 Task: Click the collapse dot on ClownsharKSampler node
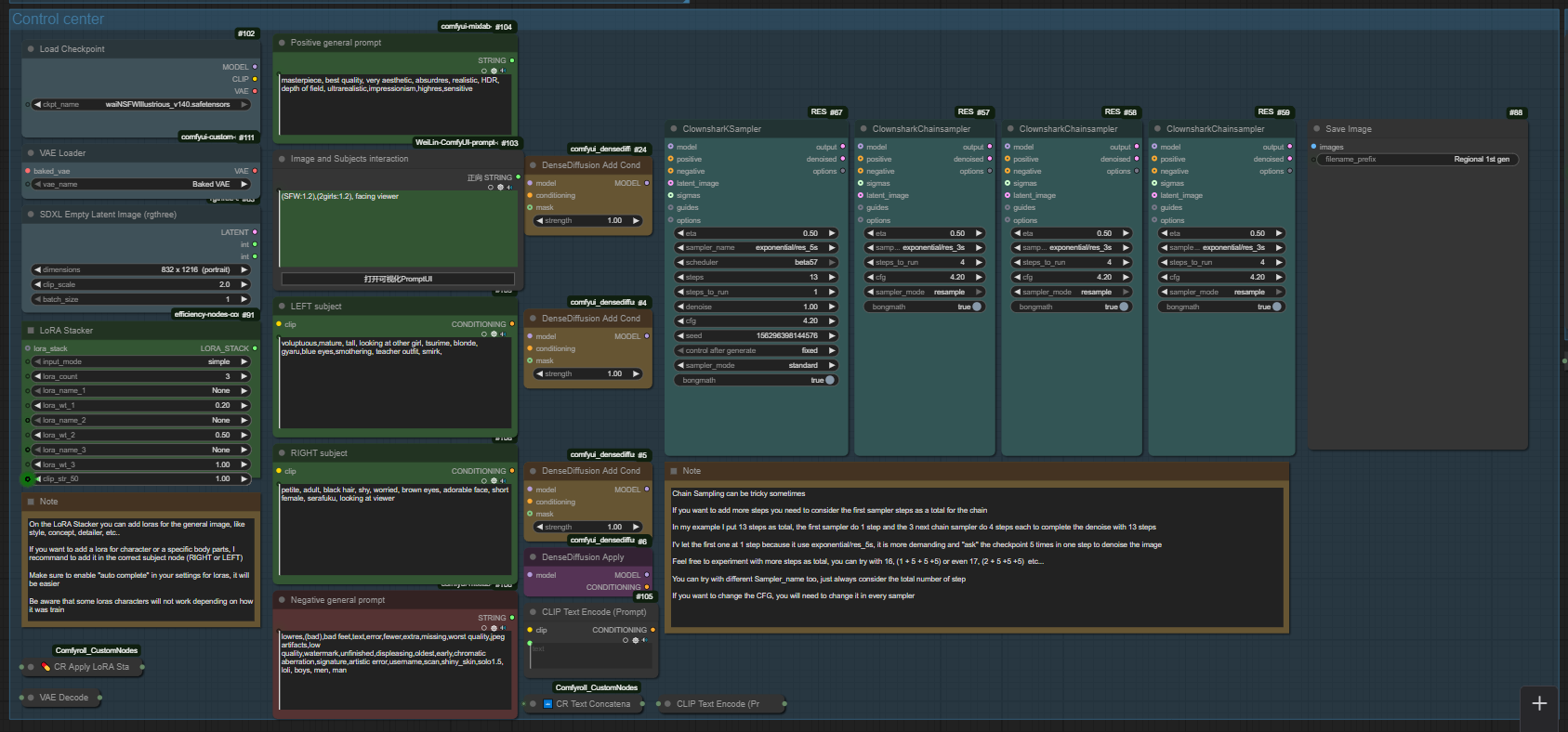[x=673, y=129]
